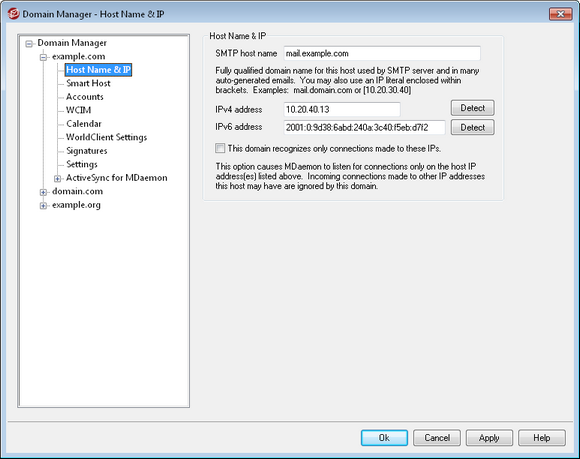Select the Signatures tree item
The width and height of the screenshot is (580, 459).
tap(87, 151)
